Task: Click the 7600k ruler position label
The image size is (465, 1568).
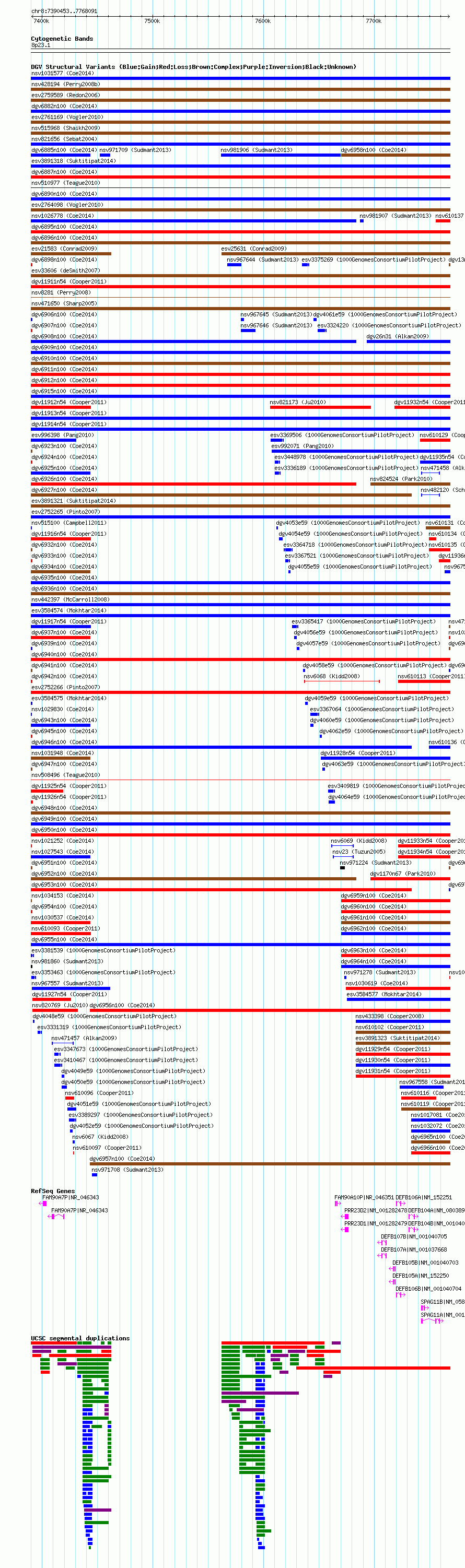Action: (x=263, y=21)
